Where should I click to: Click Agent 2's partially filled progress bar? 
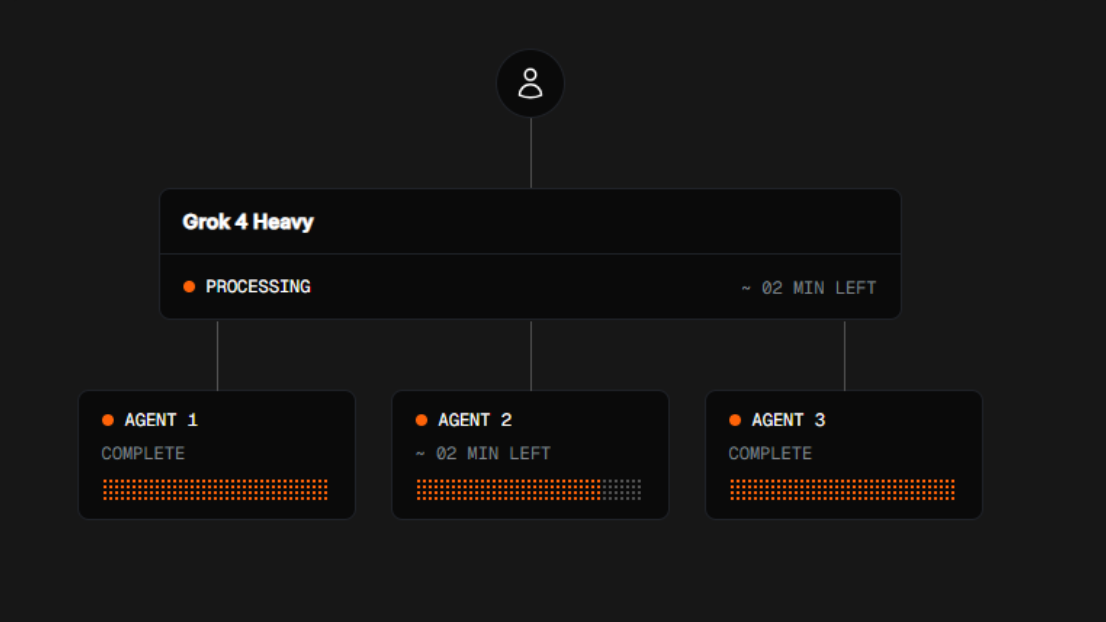[x=529, y=489]
